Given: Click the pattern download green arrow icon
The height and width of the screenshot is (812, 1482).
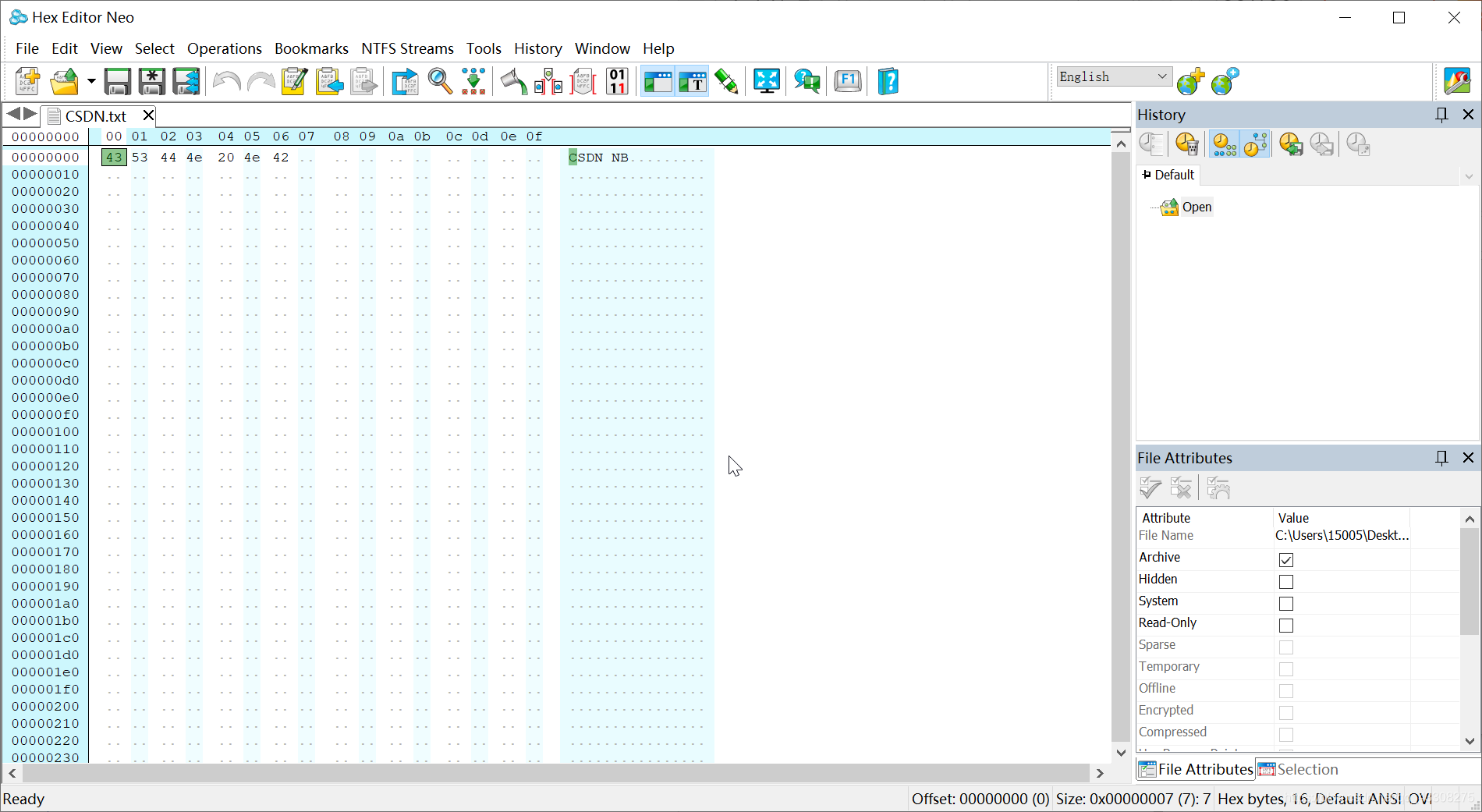Looking at the screenshot, I should 473,81.
